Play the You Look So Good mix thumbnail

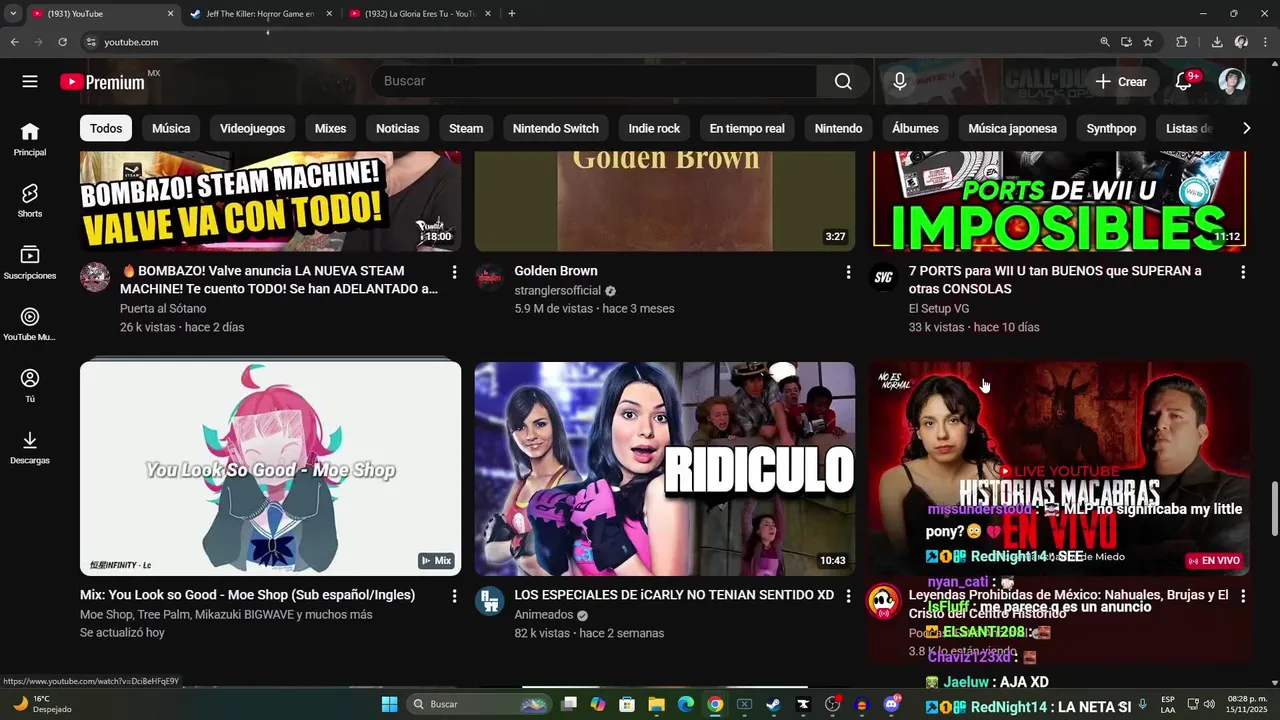point(270,468)
